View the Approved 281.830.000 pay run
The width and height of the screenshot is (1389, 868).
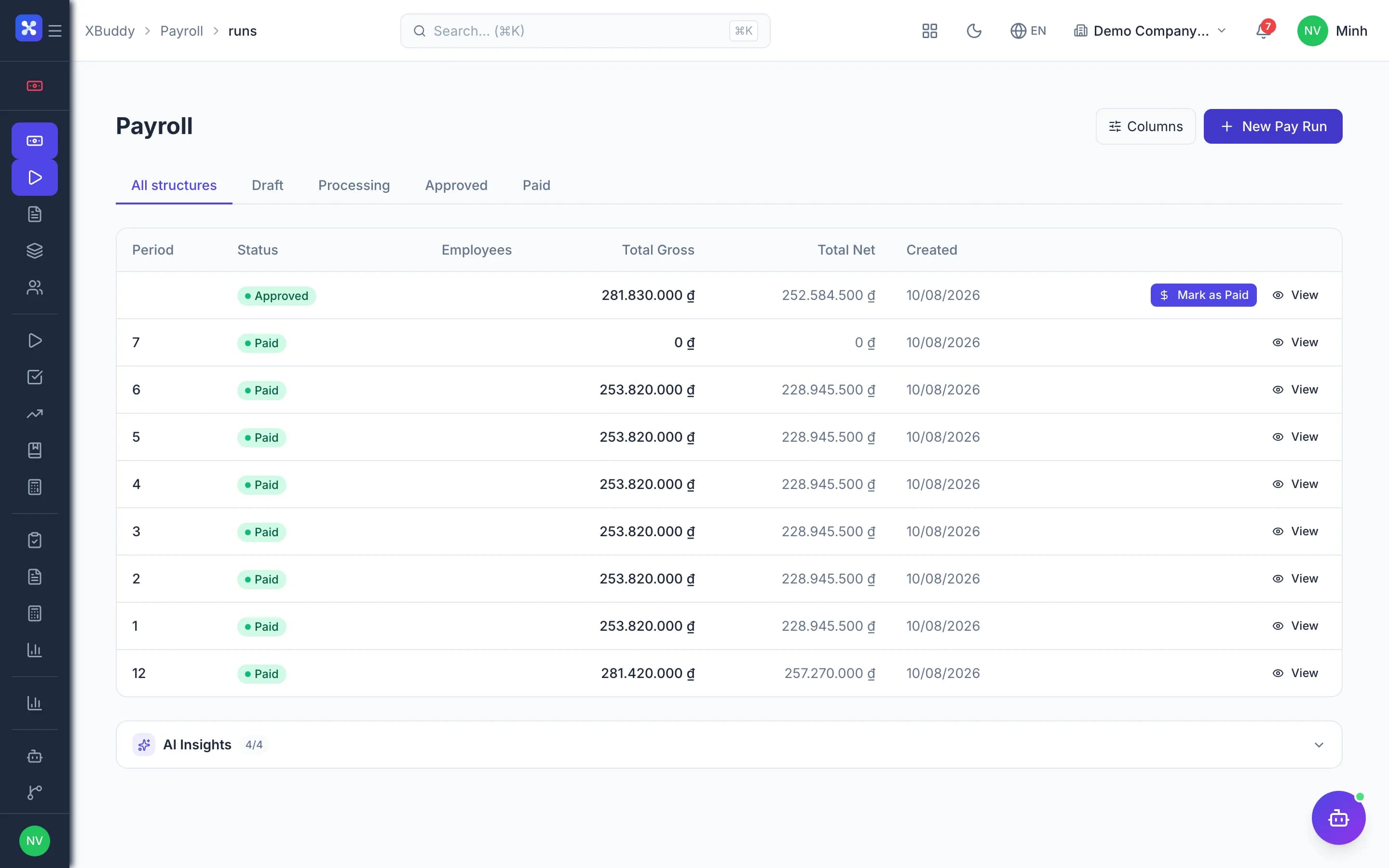tap(1295, 295)
